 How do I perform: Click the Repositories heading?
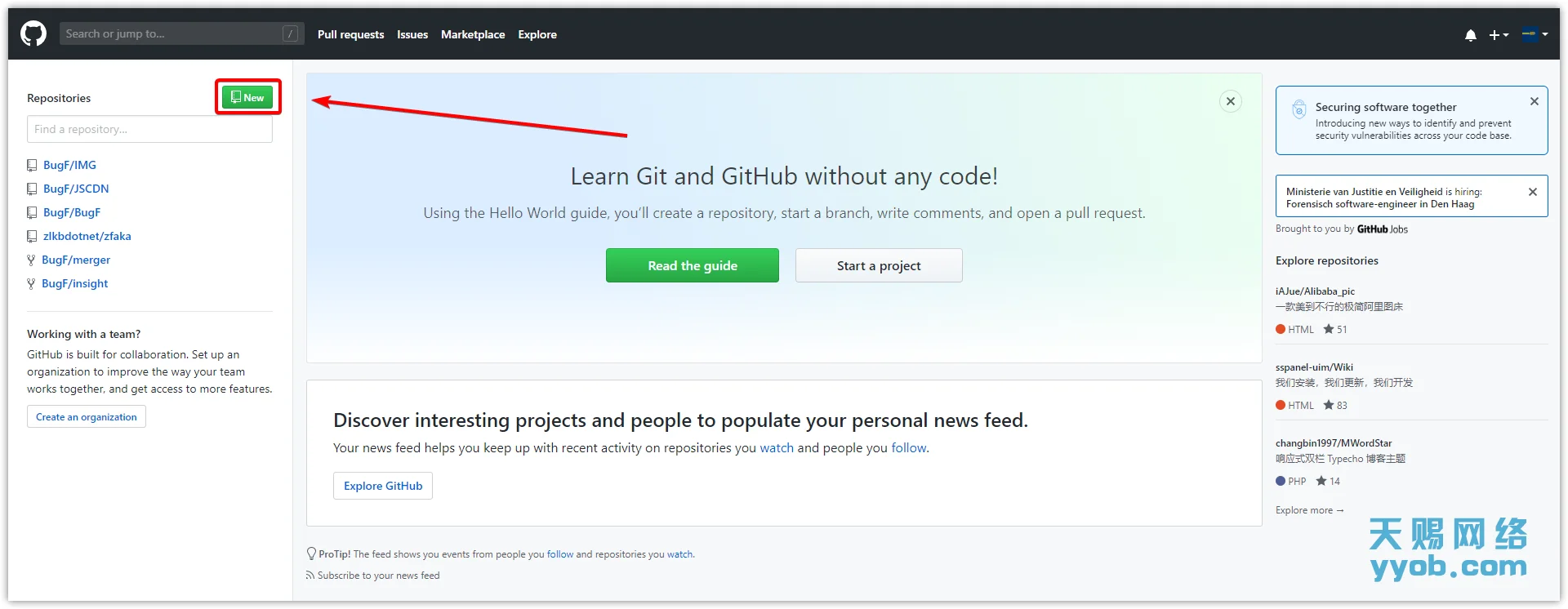(x=59, y=98)
